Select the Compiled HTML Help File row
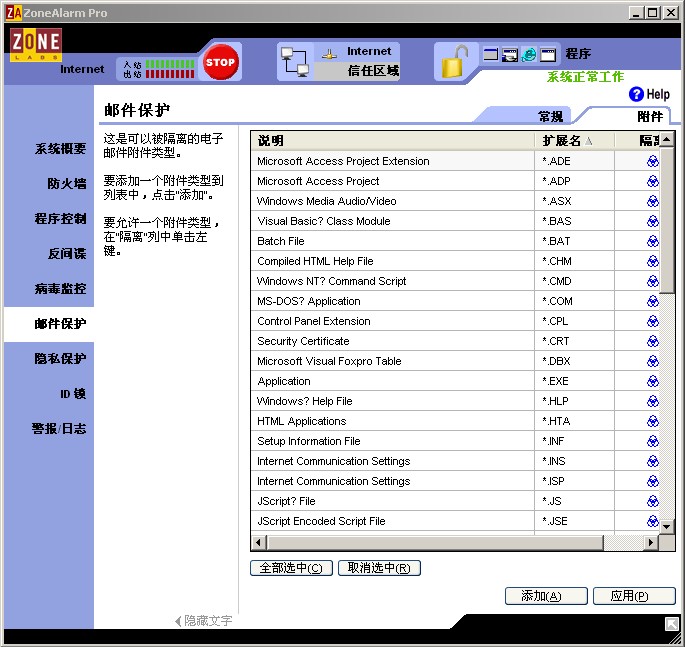The image size is (685, 647). click(x=455, y=261)
